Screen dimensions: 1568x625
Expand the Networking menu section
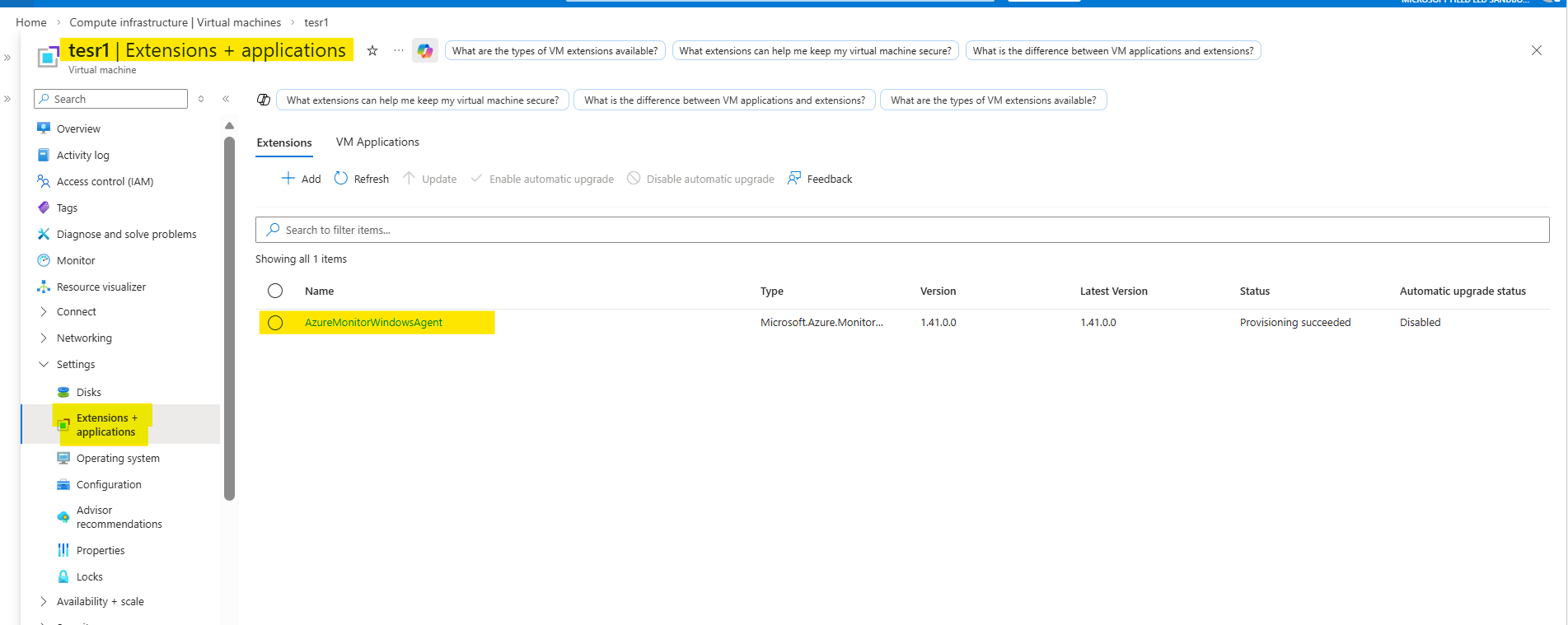click(x=44, y=338)
